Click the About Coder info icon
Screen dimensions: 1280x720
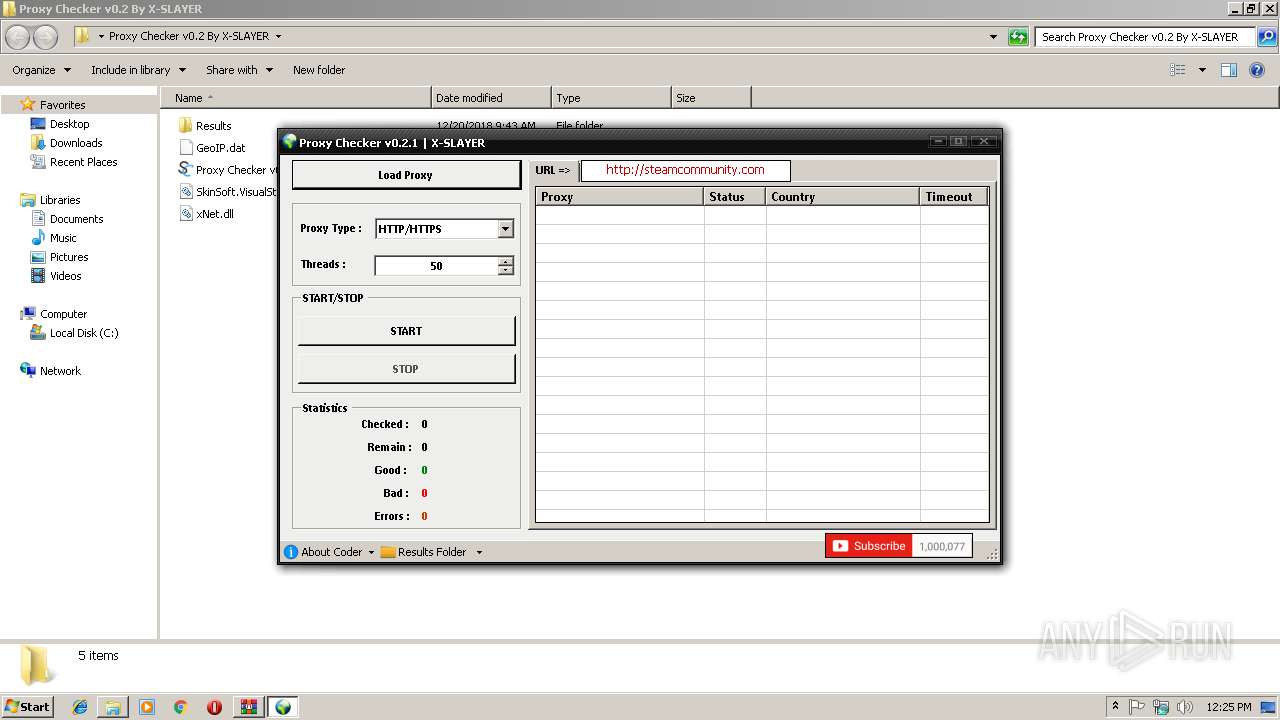click(291, 552)
